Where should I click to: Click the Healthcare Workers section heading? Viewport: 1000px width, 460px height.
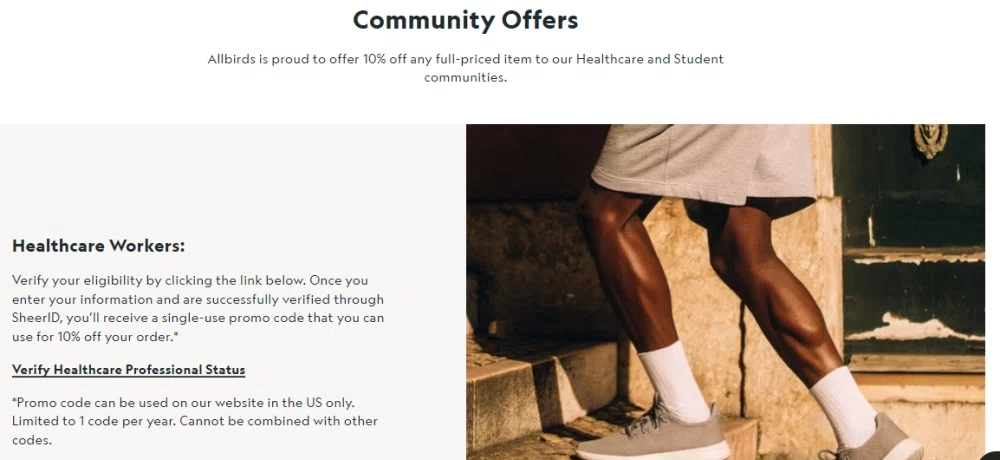pos(99,246)
